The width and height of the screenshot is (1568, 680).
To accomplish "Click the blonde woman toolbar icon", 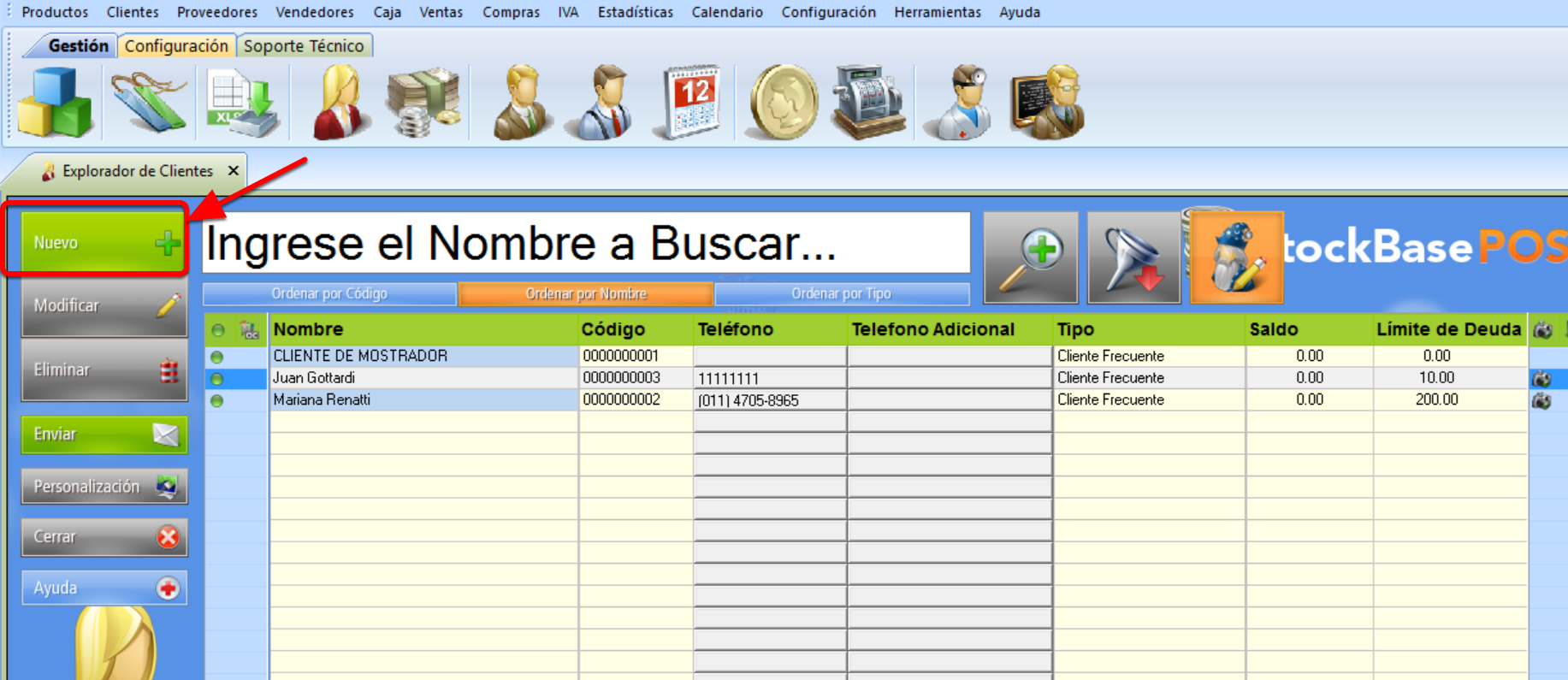I will pyautogui.click(x=340, y=102).
